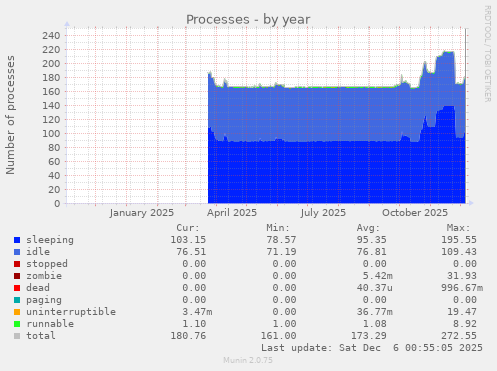Click the y-axis label 100

pyautogui.click(x=51, y=134)
